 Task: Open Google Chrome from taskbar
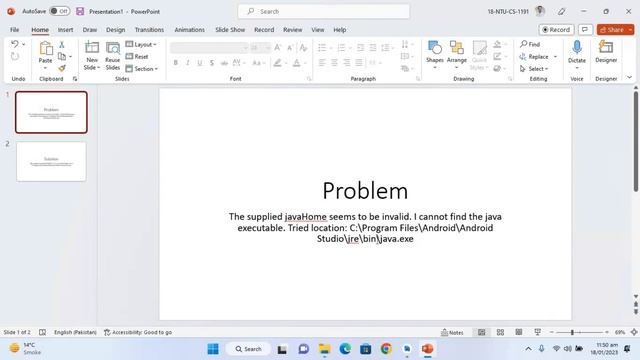pyautogui.click(x=386, y=349)
